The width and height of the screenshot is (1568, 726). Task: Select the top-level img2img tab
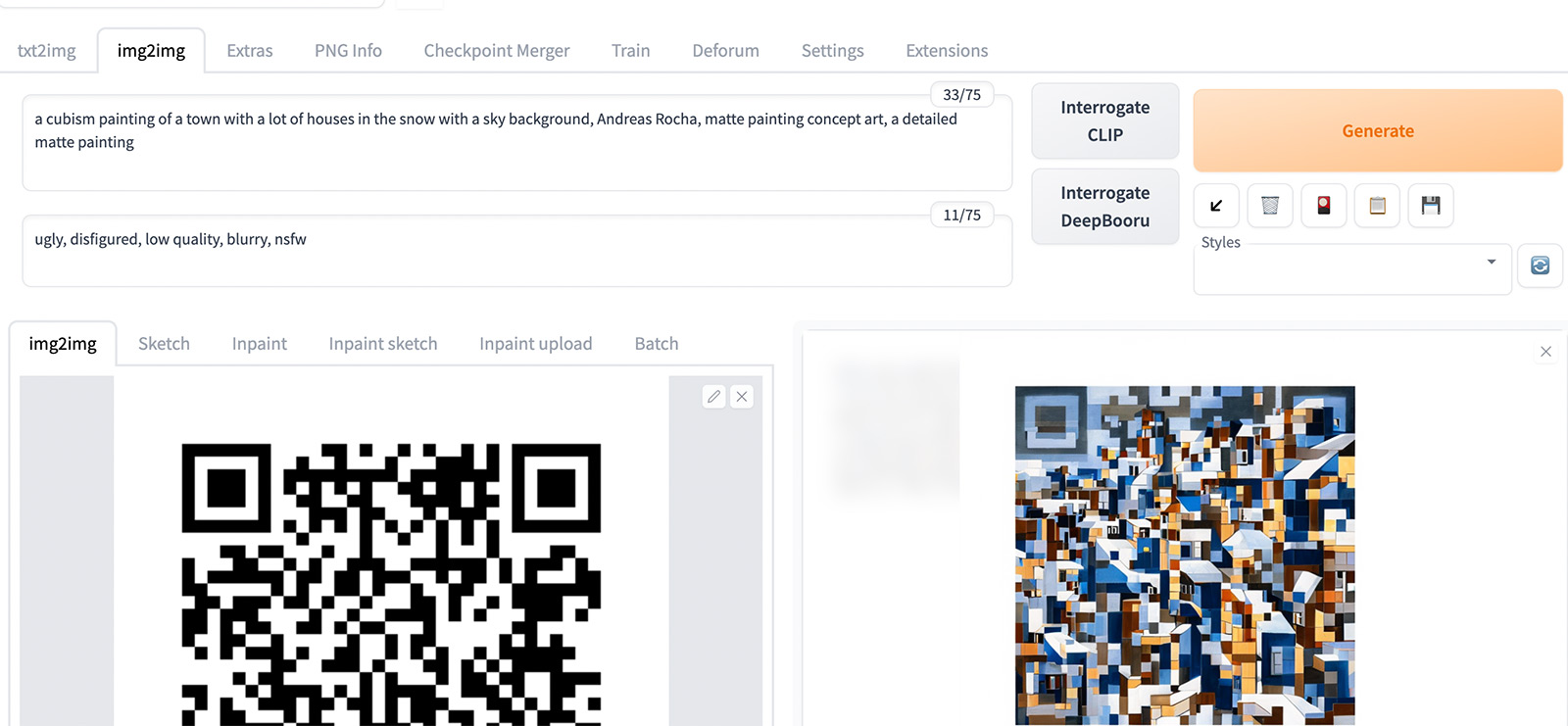pyautogui.click(x=151, y=51)
